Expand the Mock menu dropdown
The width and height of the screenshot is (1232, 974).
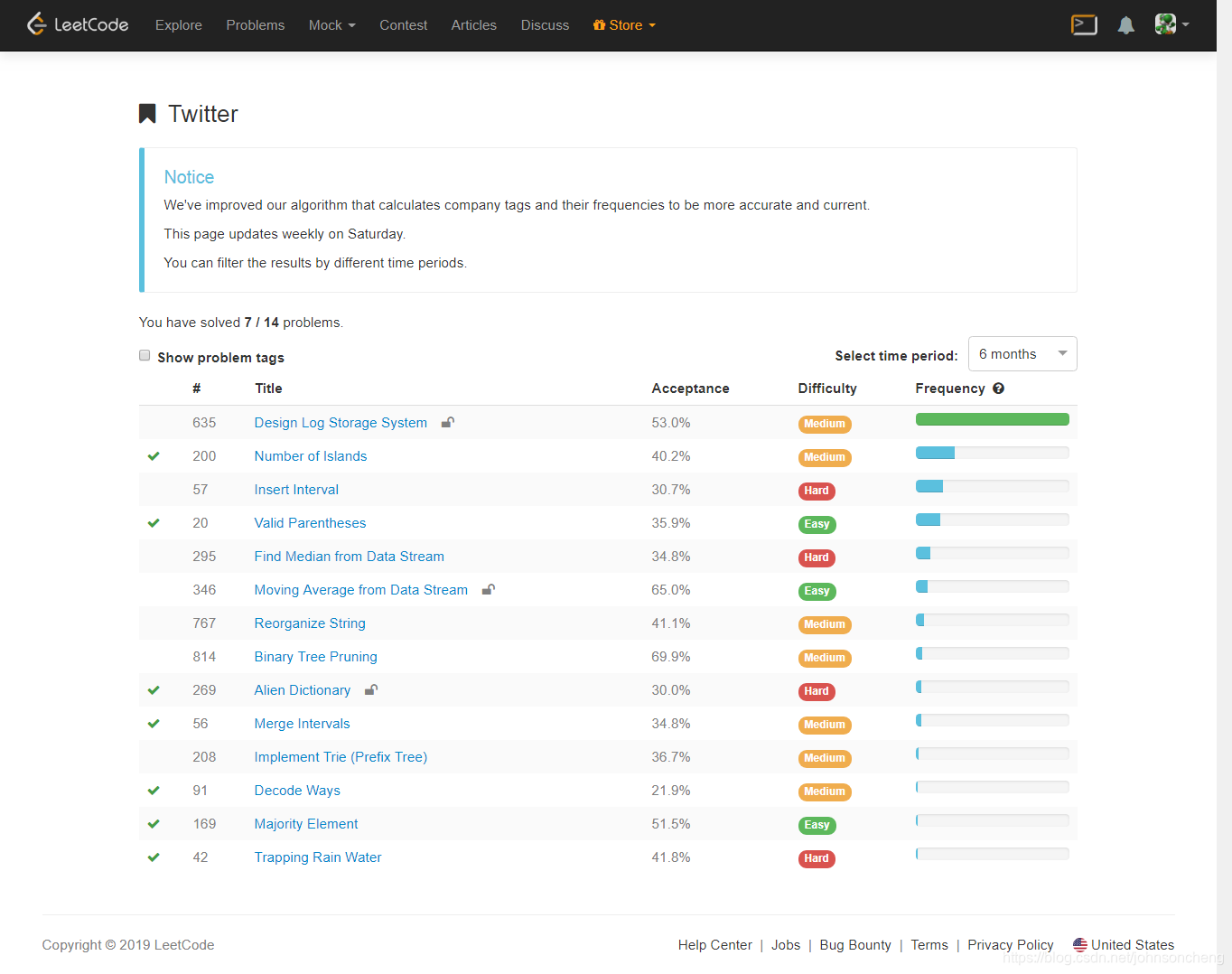[331, 25]
